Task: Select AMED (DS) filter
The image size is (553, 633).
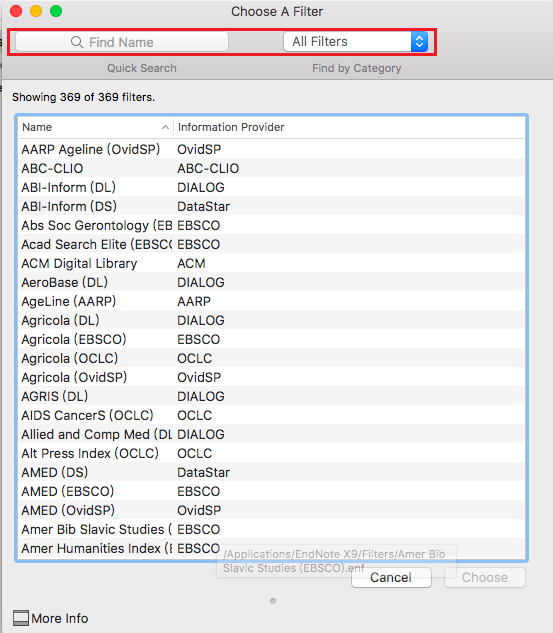Action: coord(271,472)
